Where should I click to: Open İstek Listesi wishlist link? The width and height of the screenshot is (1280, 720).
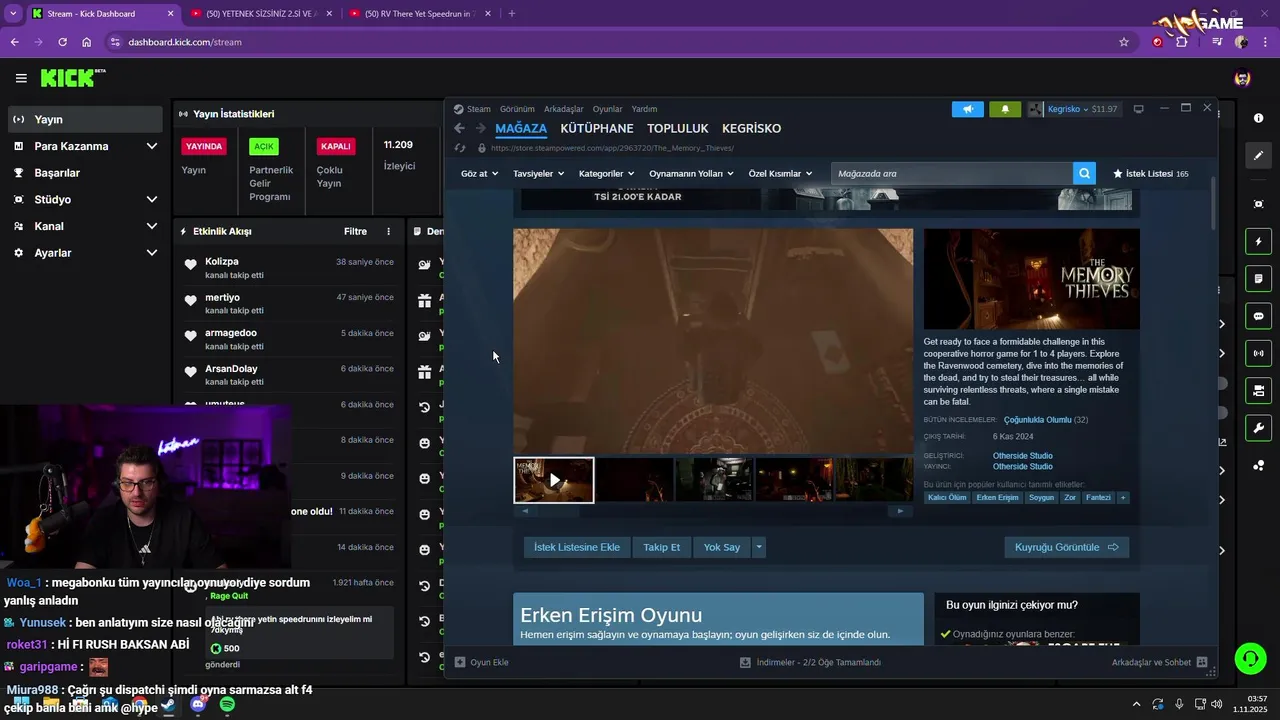1150,173
